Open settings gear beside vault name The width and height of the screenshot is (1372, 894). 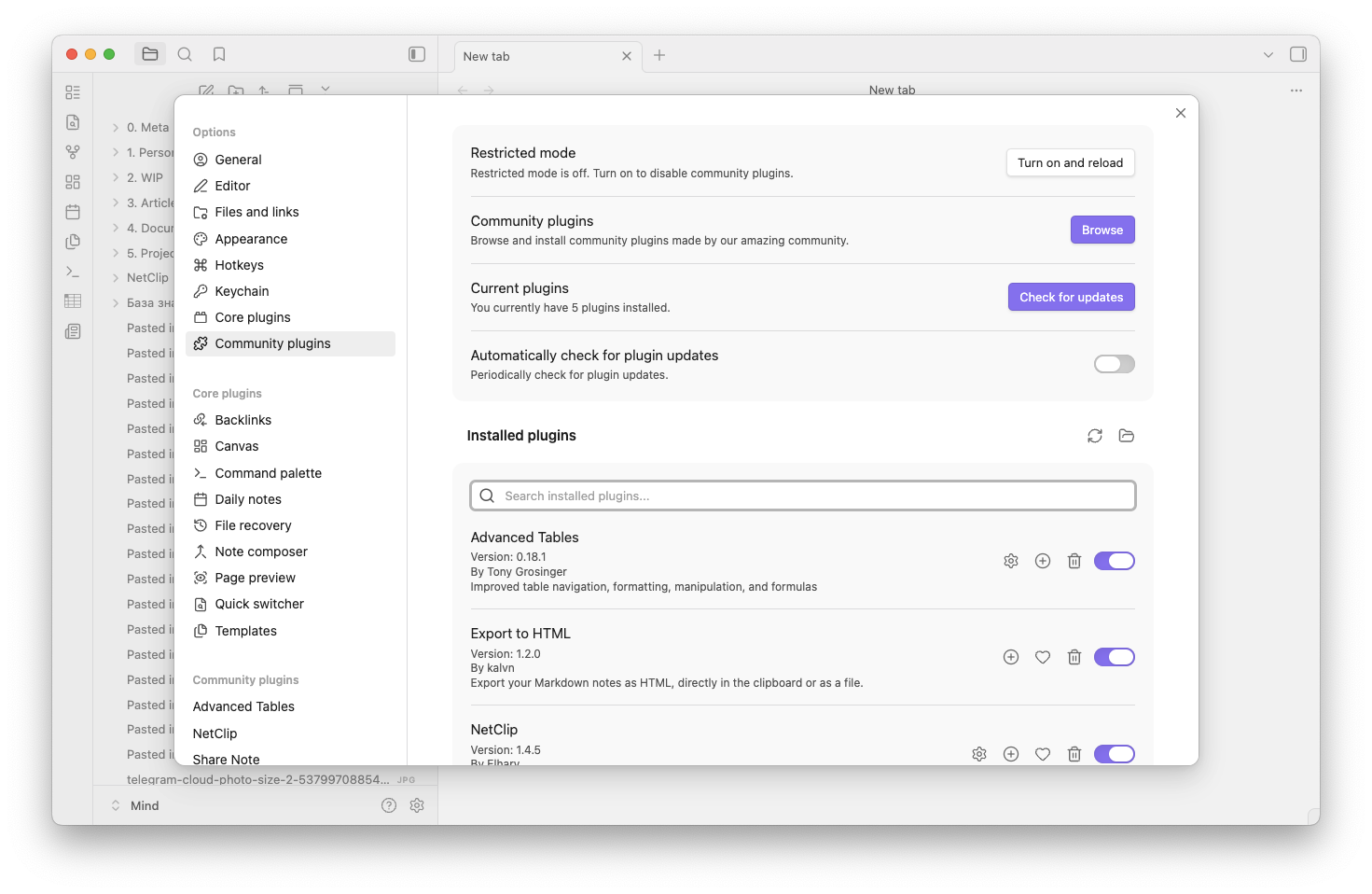[x=417, y=805]
